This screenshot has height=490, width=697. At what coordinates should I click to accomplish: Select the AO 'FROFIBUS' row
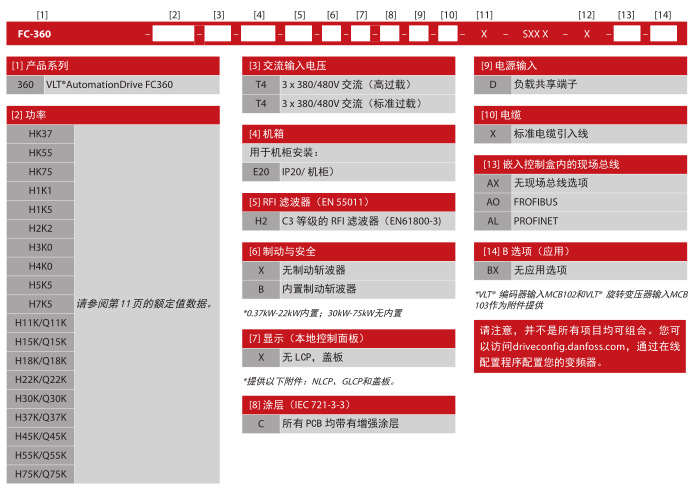coord(580,202)
